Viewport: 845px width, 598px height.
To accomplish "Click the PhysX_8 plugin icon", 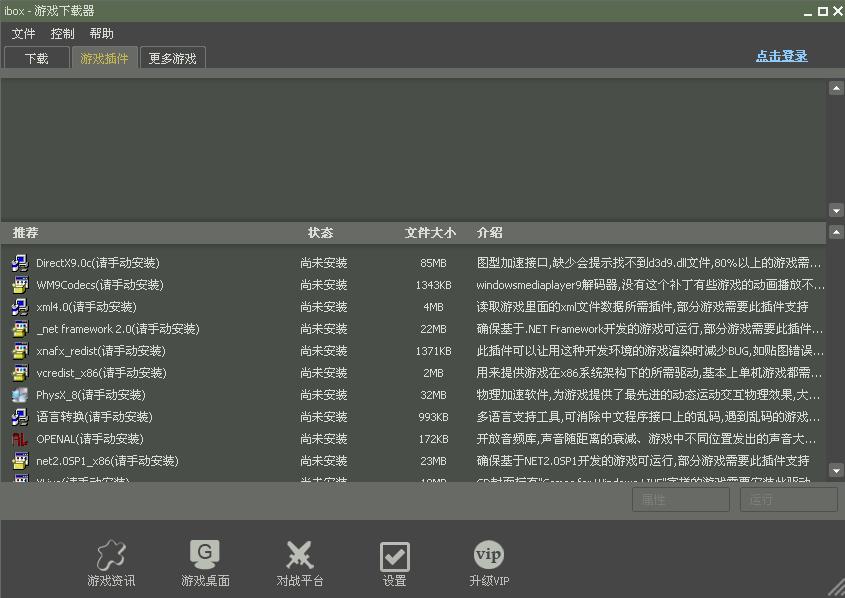I will [x=20, y=395].
